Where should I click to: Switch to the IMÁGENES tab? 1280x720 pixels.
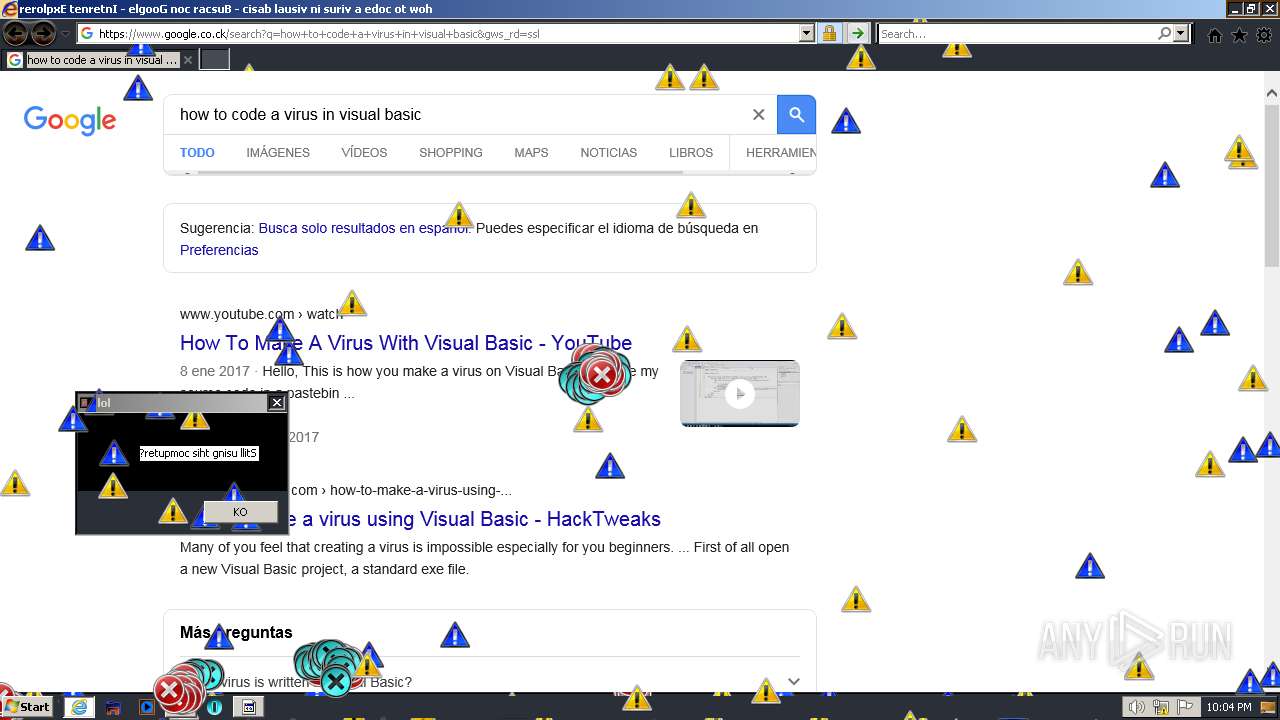click(278, 153)
